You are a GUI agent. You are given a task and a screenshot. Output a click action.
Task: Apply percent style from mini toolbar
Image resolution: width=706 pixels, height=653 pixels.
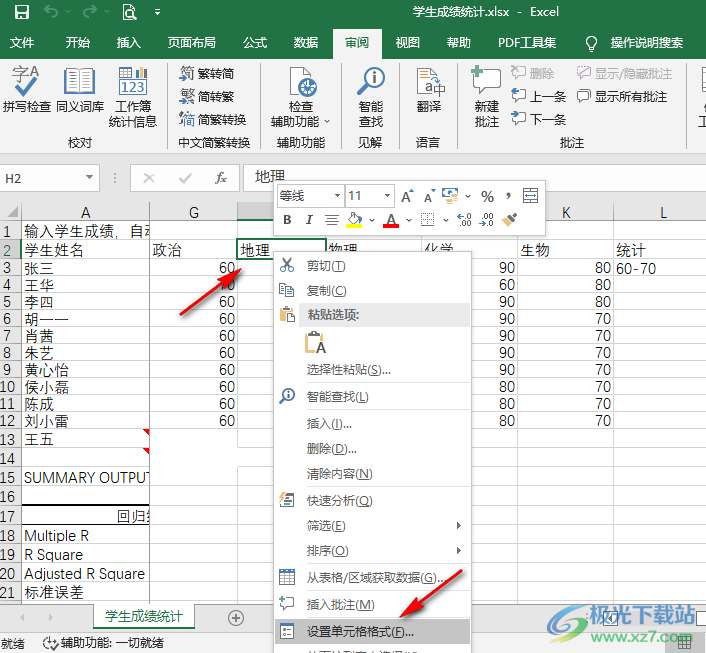tap(487, 196)
